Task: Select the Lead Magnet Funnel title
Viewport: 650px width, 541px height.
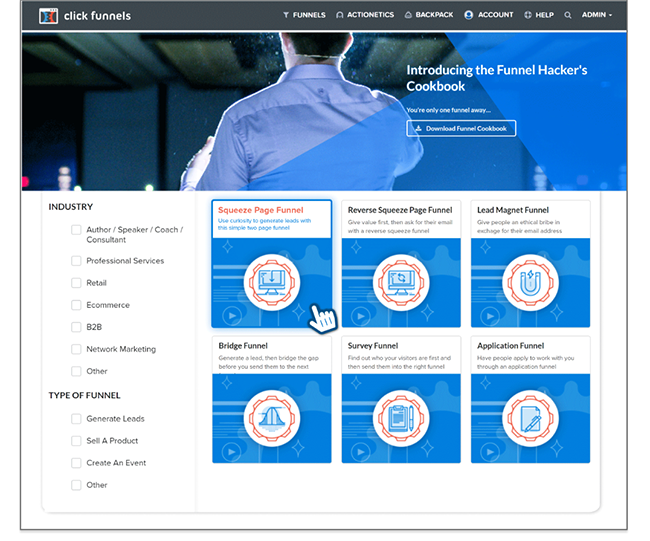Action: point(513,210)
